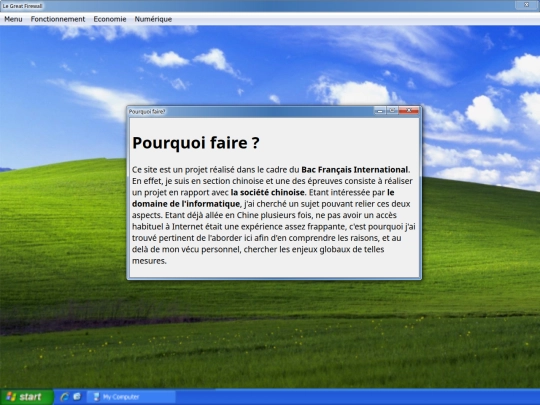540x405 pixels.
Task: Close the Pourquoi faire? window
Action: click(x=409, y=111)
